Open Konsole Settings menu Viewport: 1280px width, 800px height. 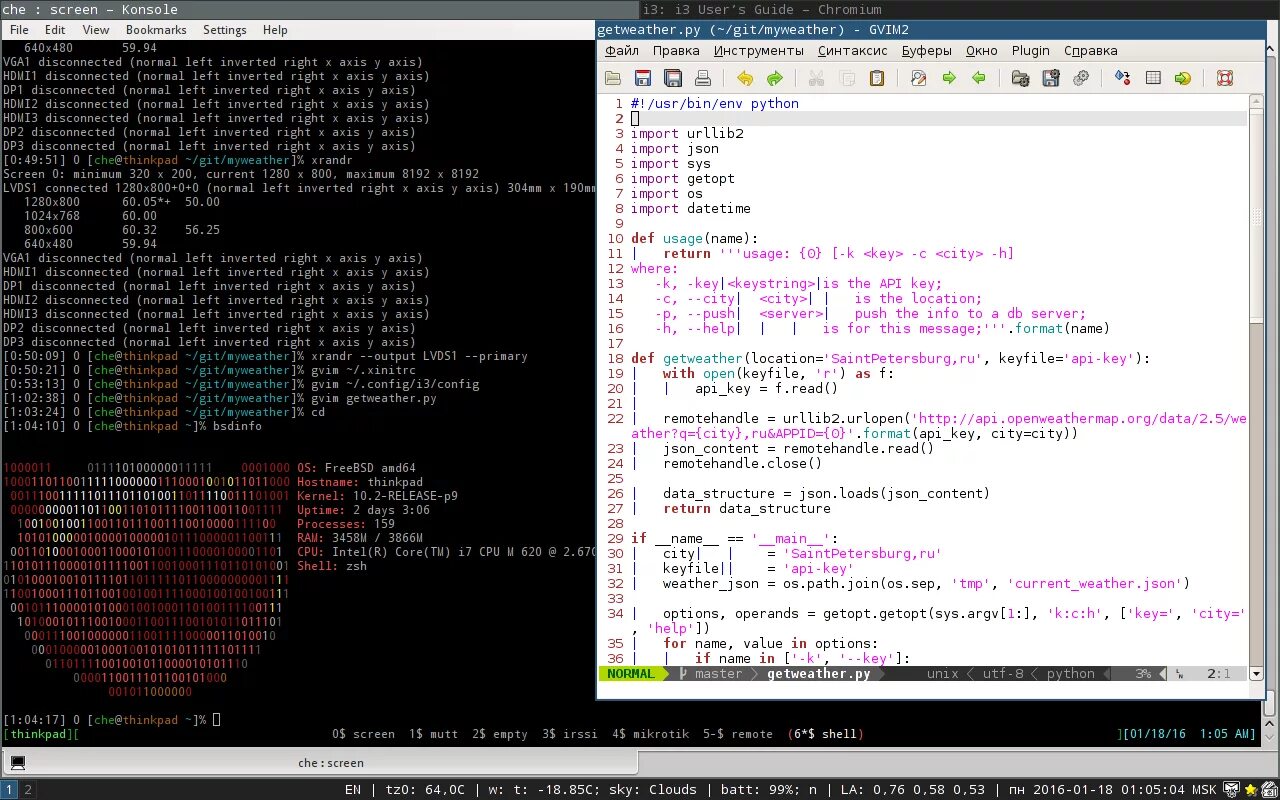(225, 30)
